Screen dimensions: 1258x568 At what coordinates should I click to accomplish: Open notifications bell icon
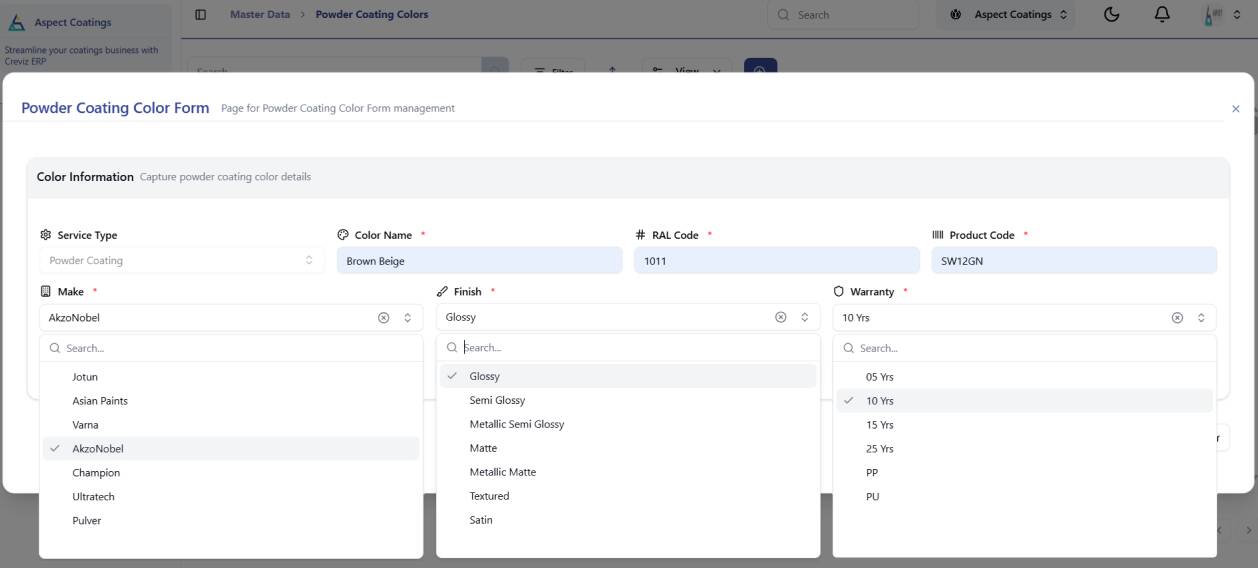pyautogui.click(x=1162, y=15)
